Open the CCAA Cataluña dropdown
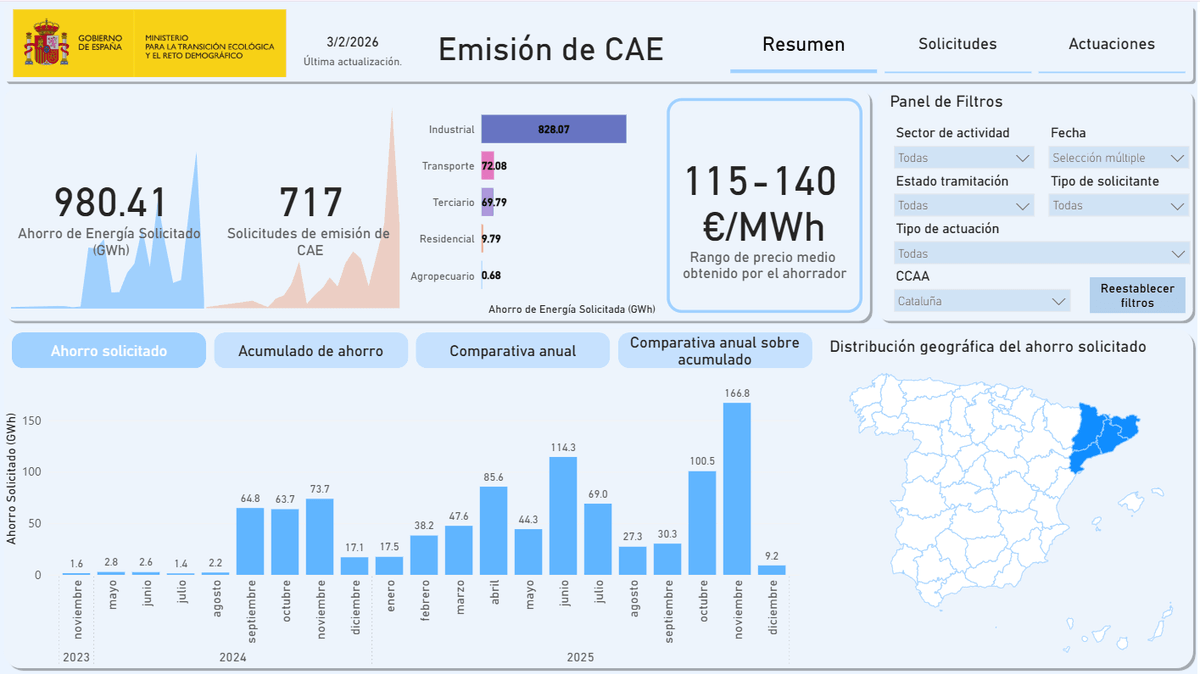The height and width of the screenshot is (674, 1200). 983,301
